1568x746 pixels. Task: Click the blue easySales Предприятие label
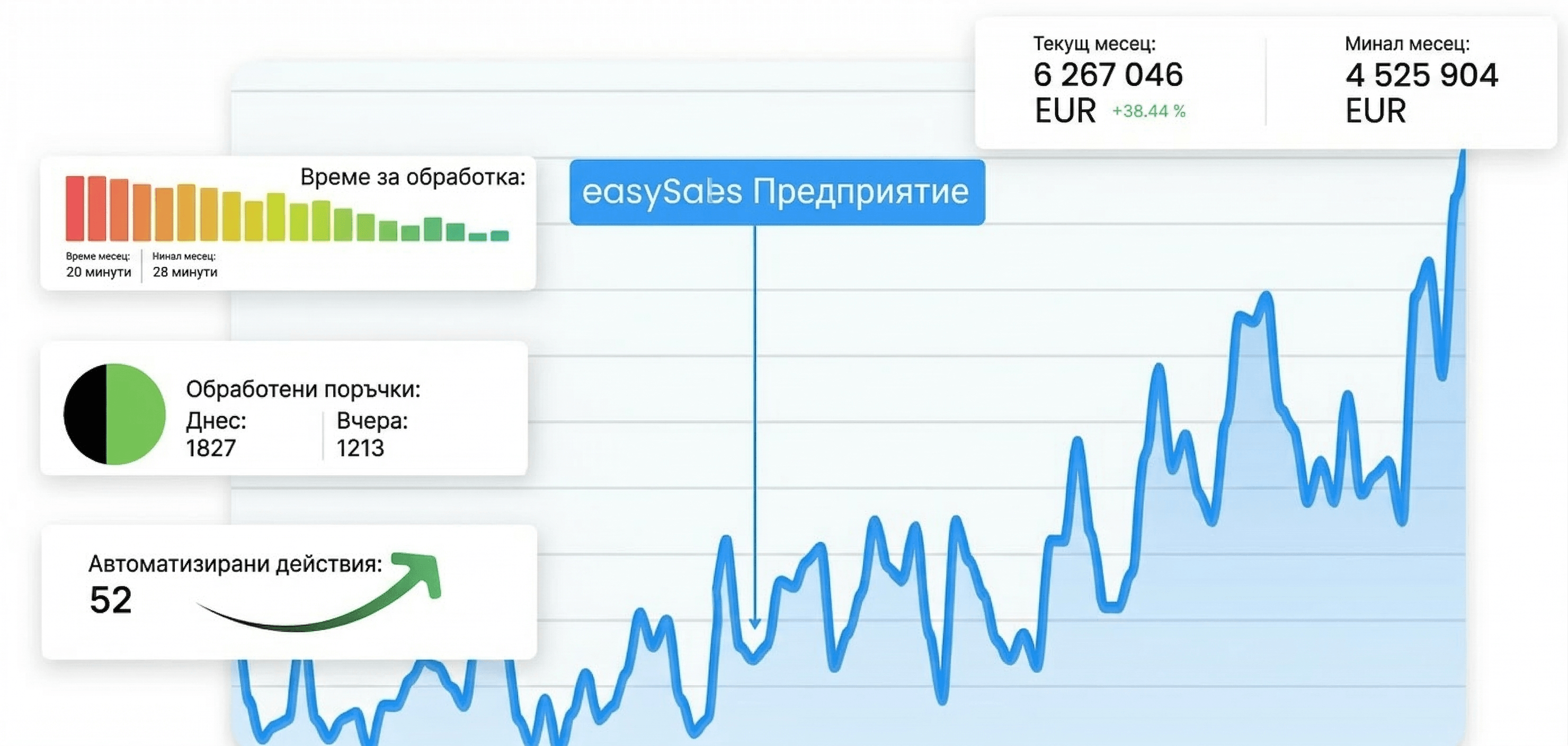777,192
